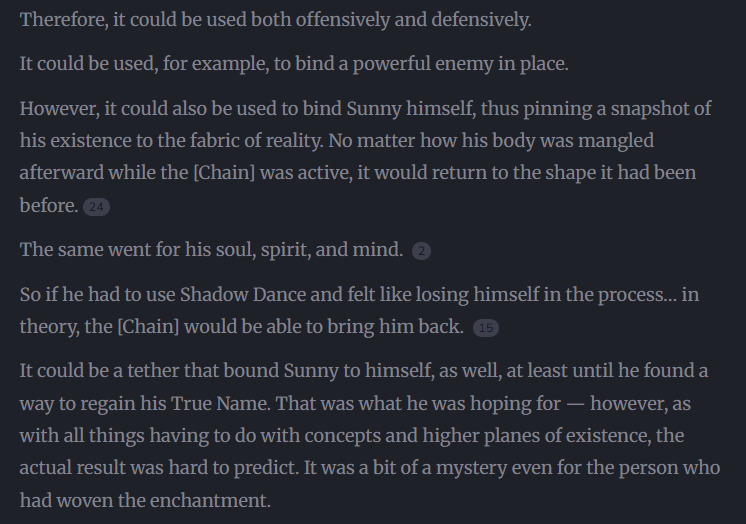Image resolution: width=746 pixels, height=524 pixels.
Task: Select the paragraph beginning 'However, it could also'
Action: pos(350,141)
